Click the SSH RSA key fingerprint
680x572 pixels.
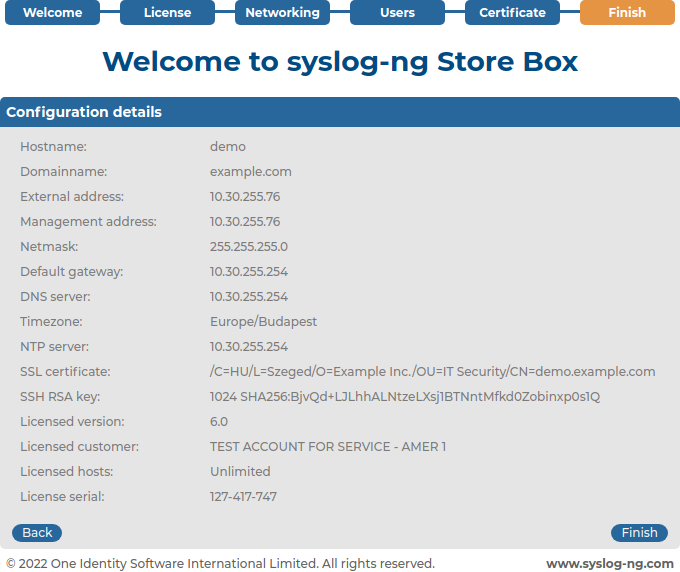click(405, 397)
